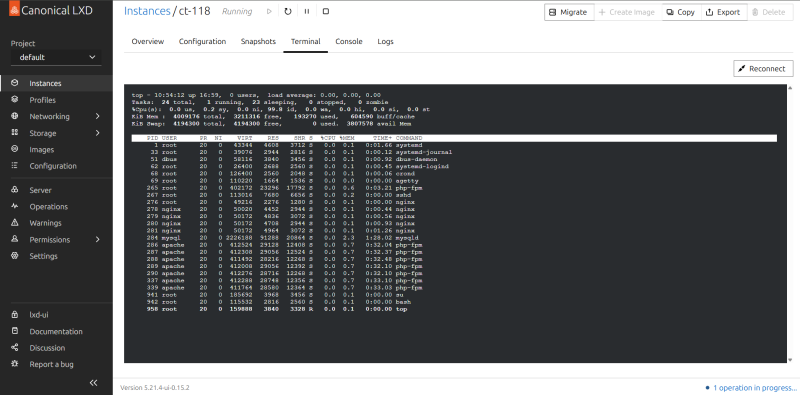
Task: Click the Copy instance button
Action: tap(681, 12)
